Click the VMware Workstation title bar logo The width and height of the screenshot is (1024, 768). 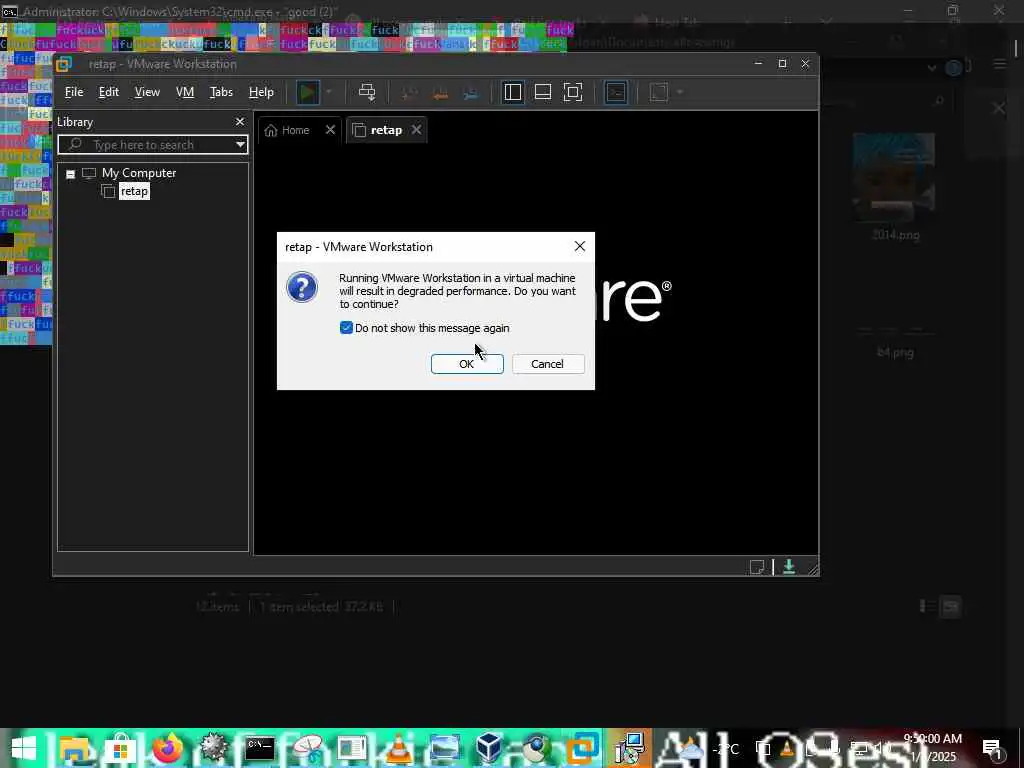click(x=64, y=64)
